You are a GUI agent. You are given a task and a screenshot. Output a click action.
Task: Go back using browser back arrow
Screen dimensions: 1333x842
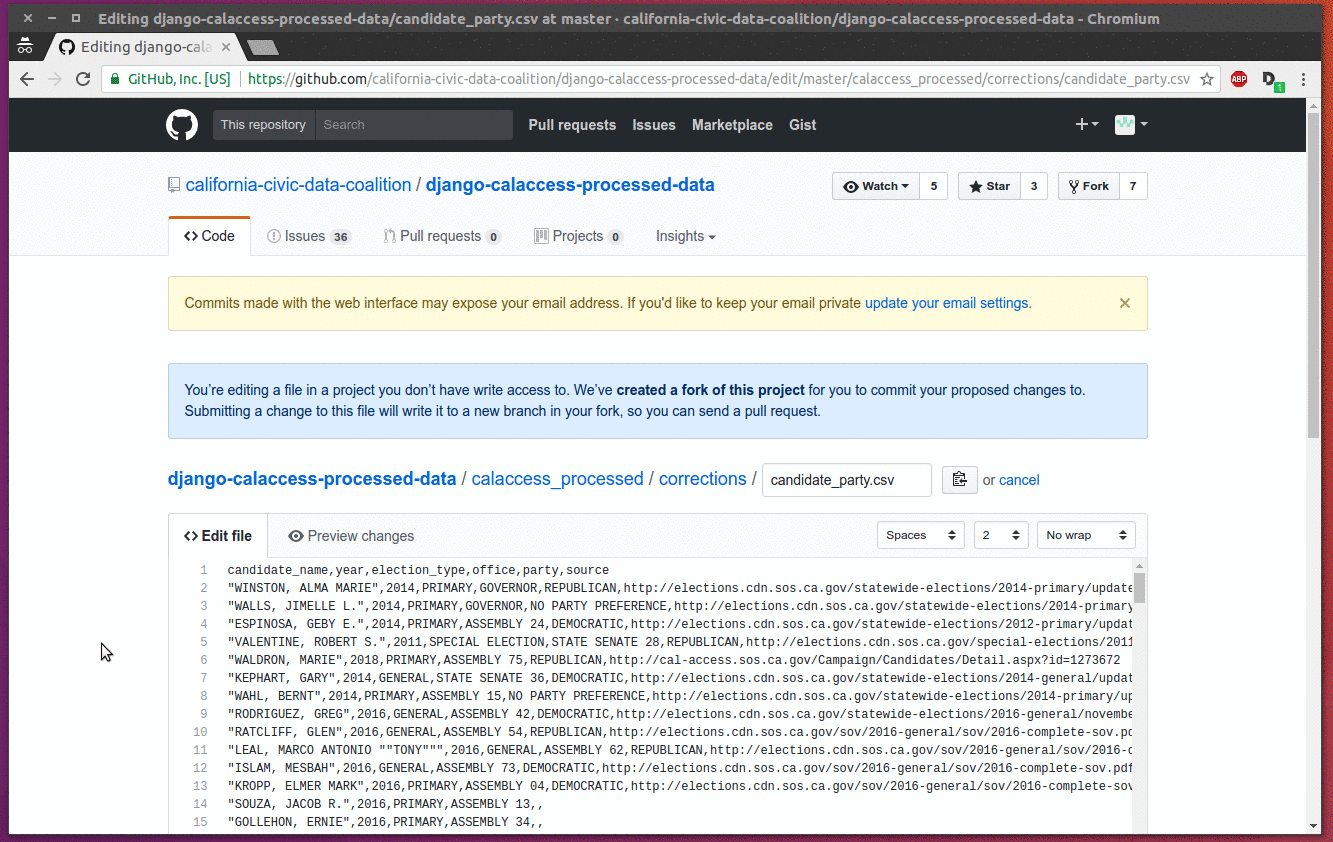(x=27, y=79)
